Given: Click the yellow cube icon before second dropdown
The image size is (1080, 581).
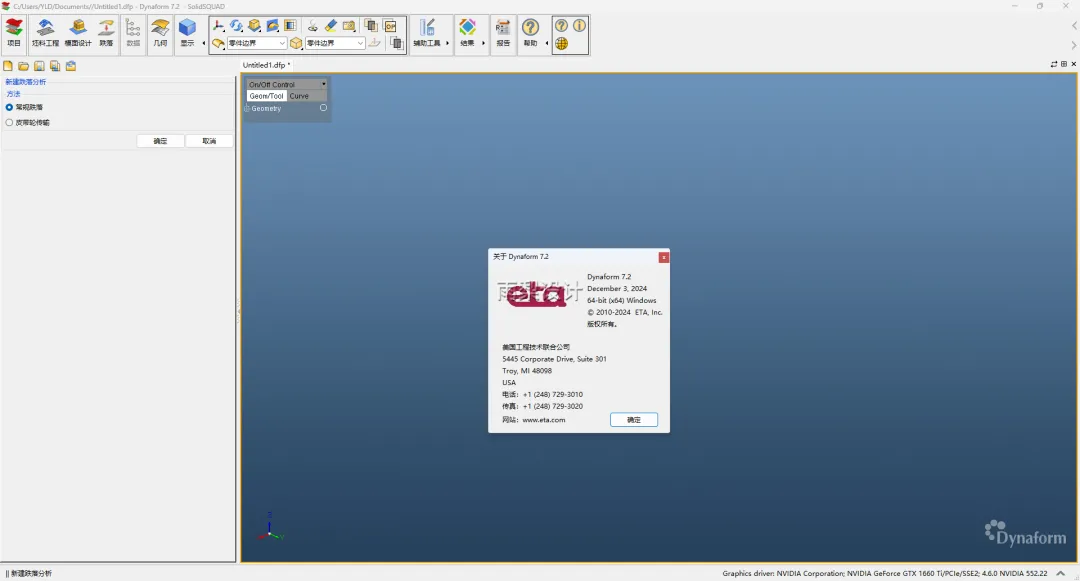Looking at the screenshot, I should pyautogui.click(x=296, y=43).
